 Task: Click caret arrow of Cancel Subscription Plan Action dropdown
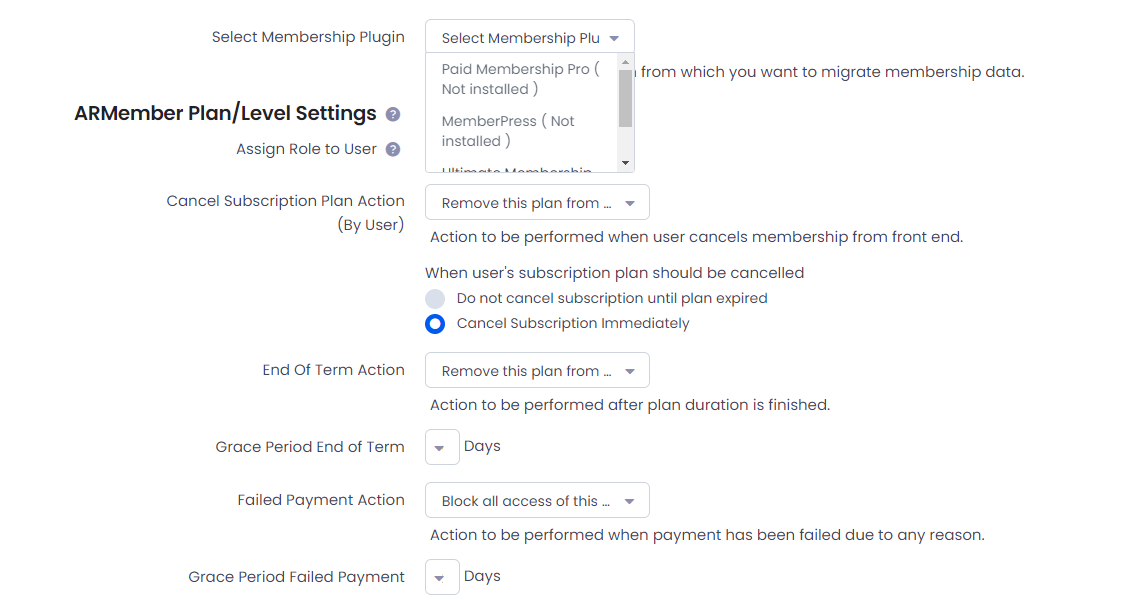click(x=630, y=204)
